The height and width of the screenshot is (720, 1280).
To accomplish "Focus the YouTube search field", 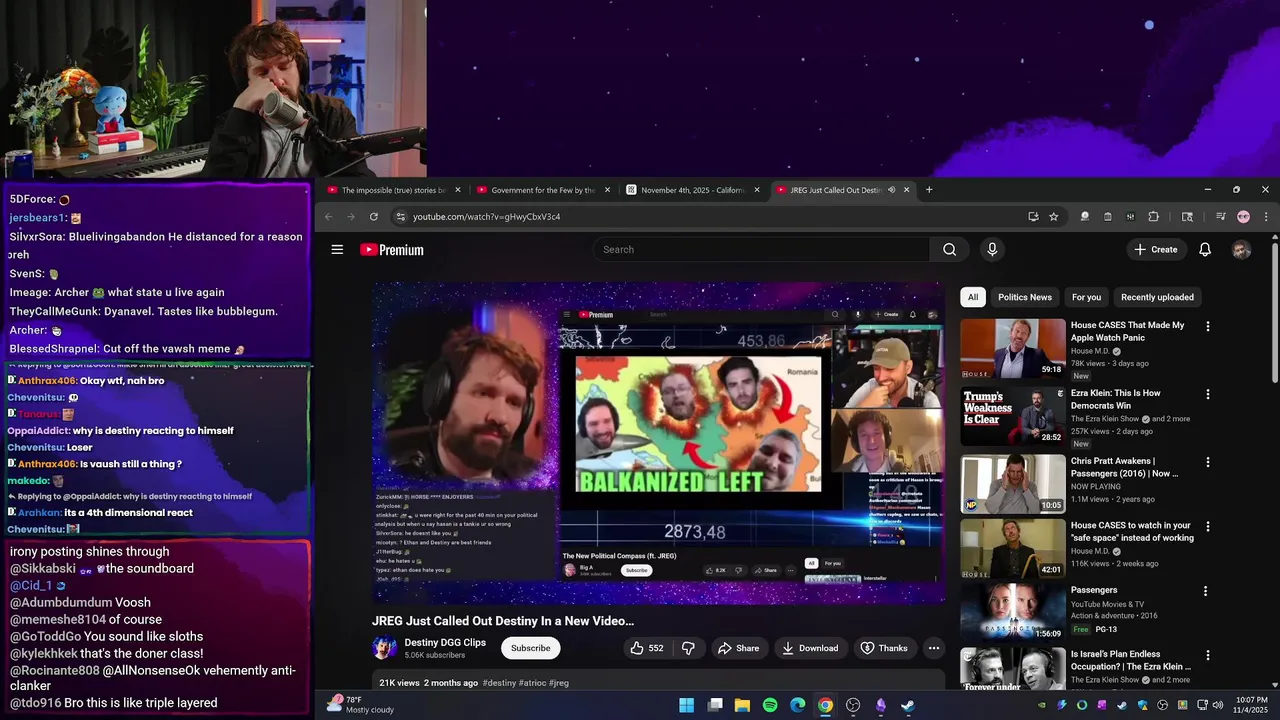I will click(762, 250).
